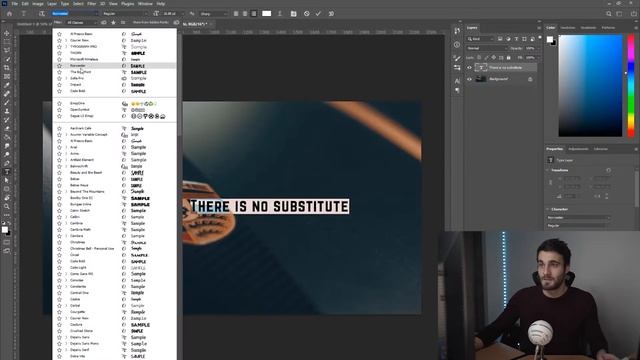The height and width of the screenshot is (360, 640).
Task: Commit current text edits with checkmark
Action: coord(318,13)
